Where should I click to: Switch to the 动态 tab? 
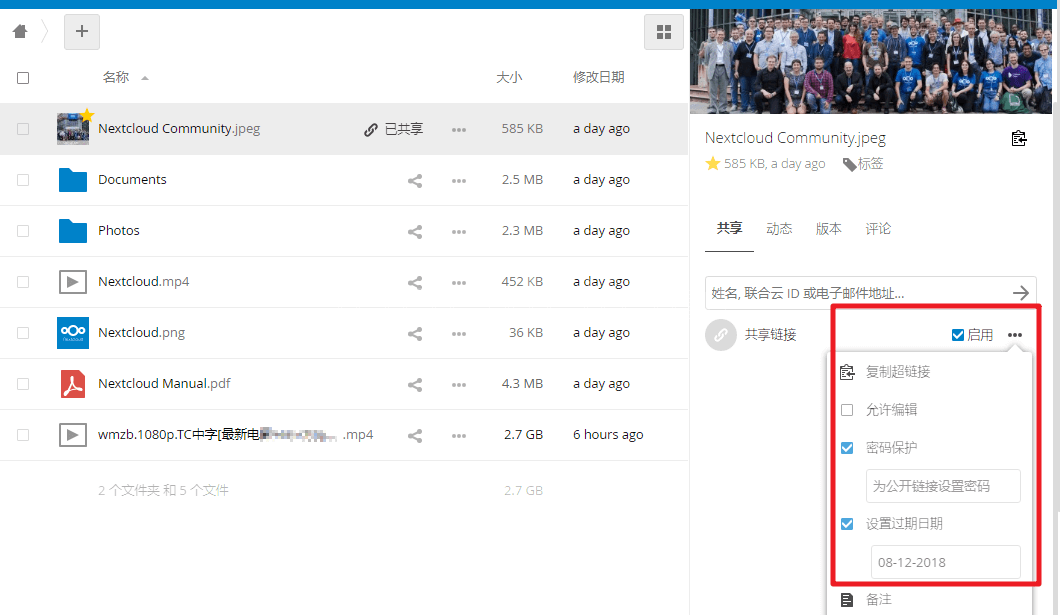click(779, 228)
